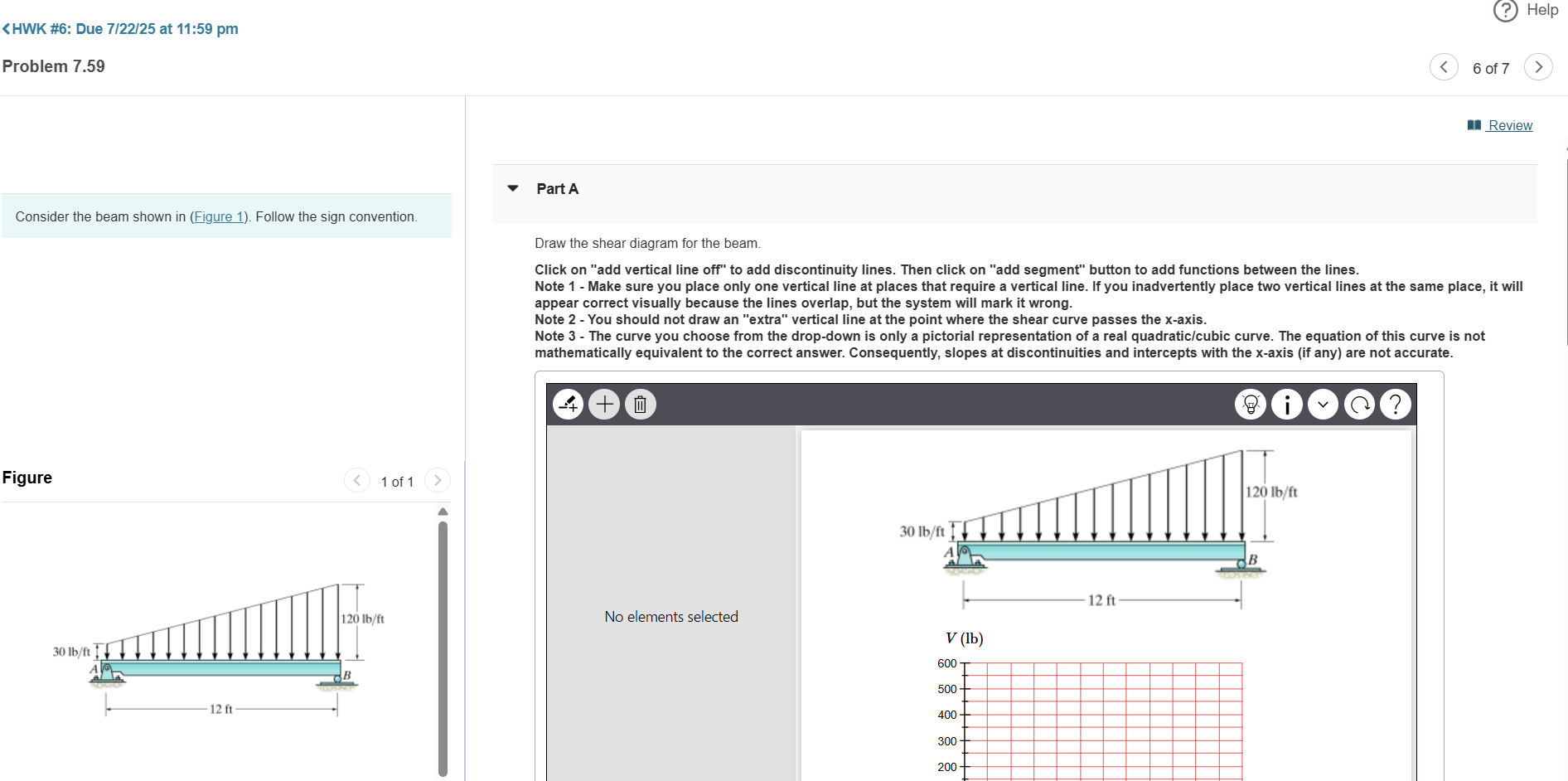Click the 500 label on V axis
Image resolution: width=1568 pixels, height=781 pixels.
click(x=947, y=689)
